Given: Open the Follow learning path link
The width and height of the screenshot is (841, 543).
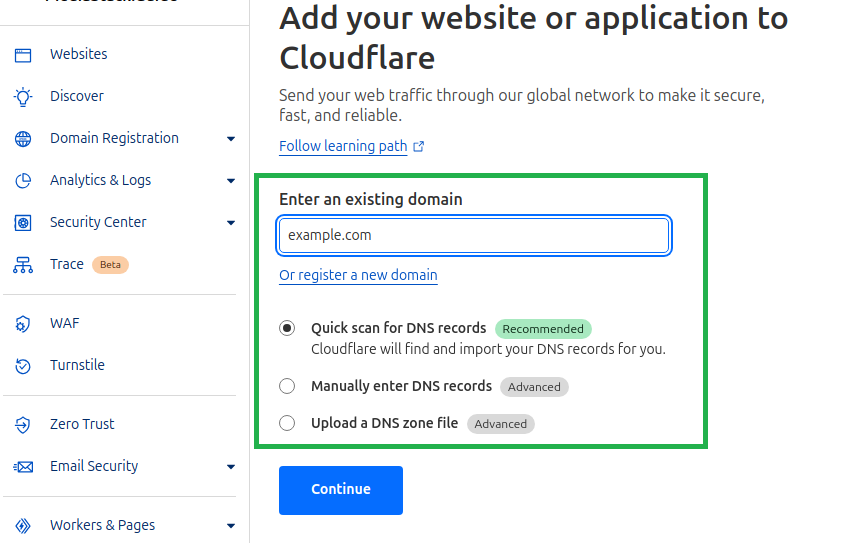Looking at the screenshot, I should pos(343,146).
